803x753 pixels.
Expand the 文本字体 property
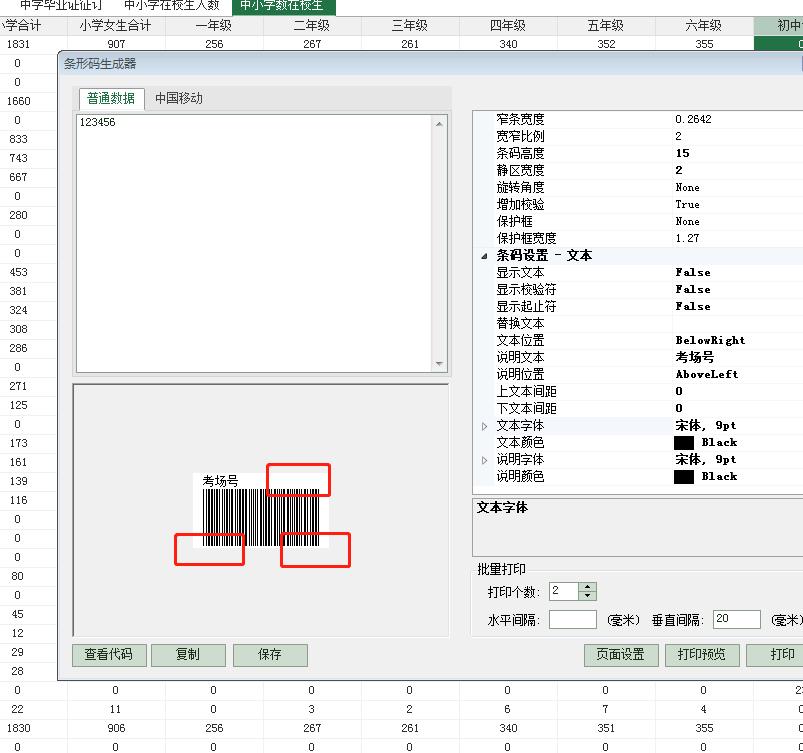click(x=484, y=426)
